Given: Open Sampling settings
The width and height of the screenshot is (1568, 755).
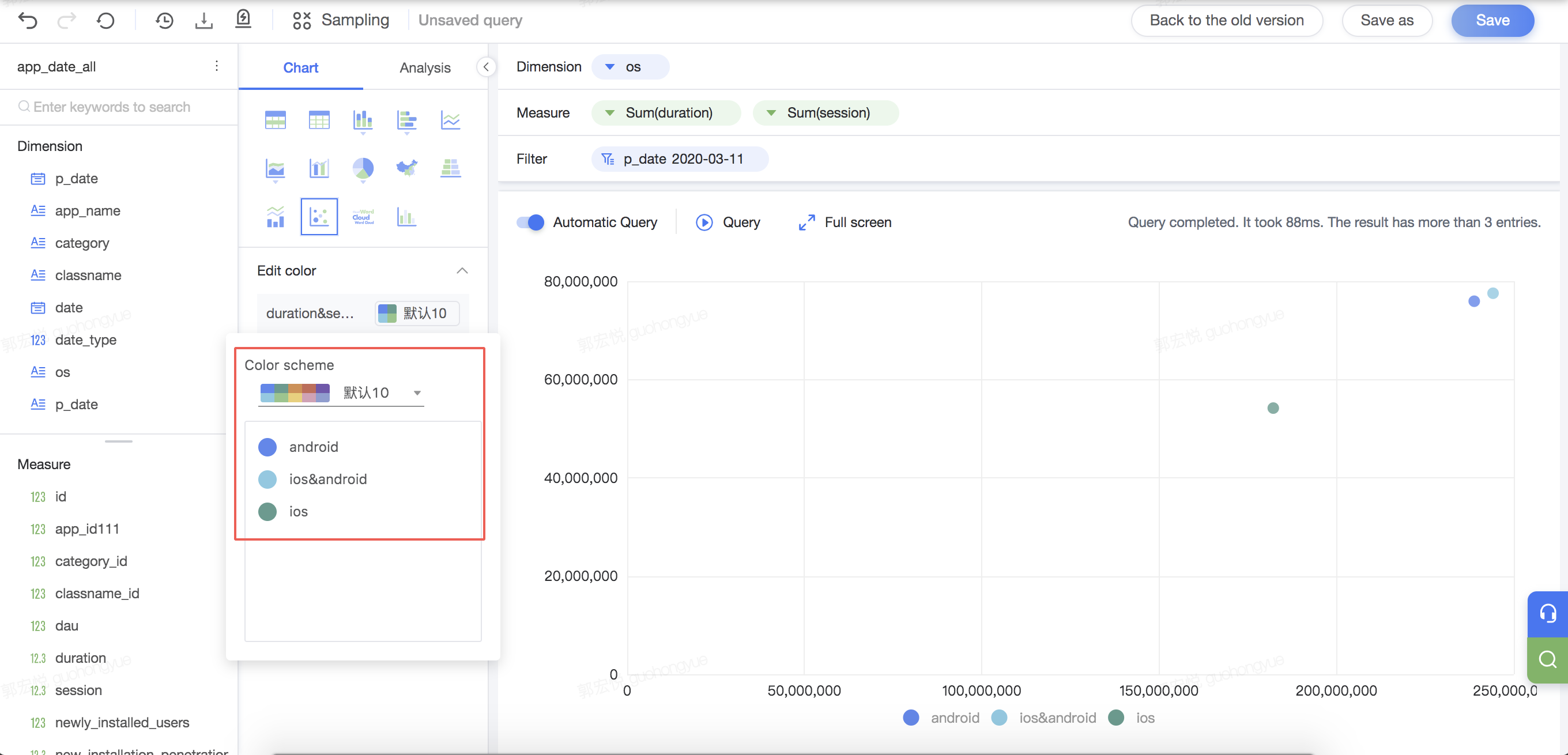Looking at the screenshot, I should tap(340, 20).
